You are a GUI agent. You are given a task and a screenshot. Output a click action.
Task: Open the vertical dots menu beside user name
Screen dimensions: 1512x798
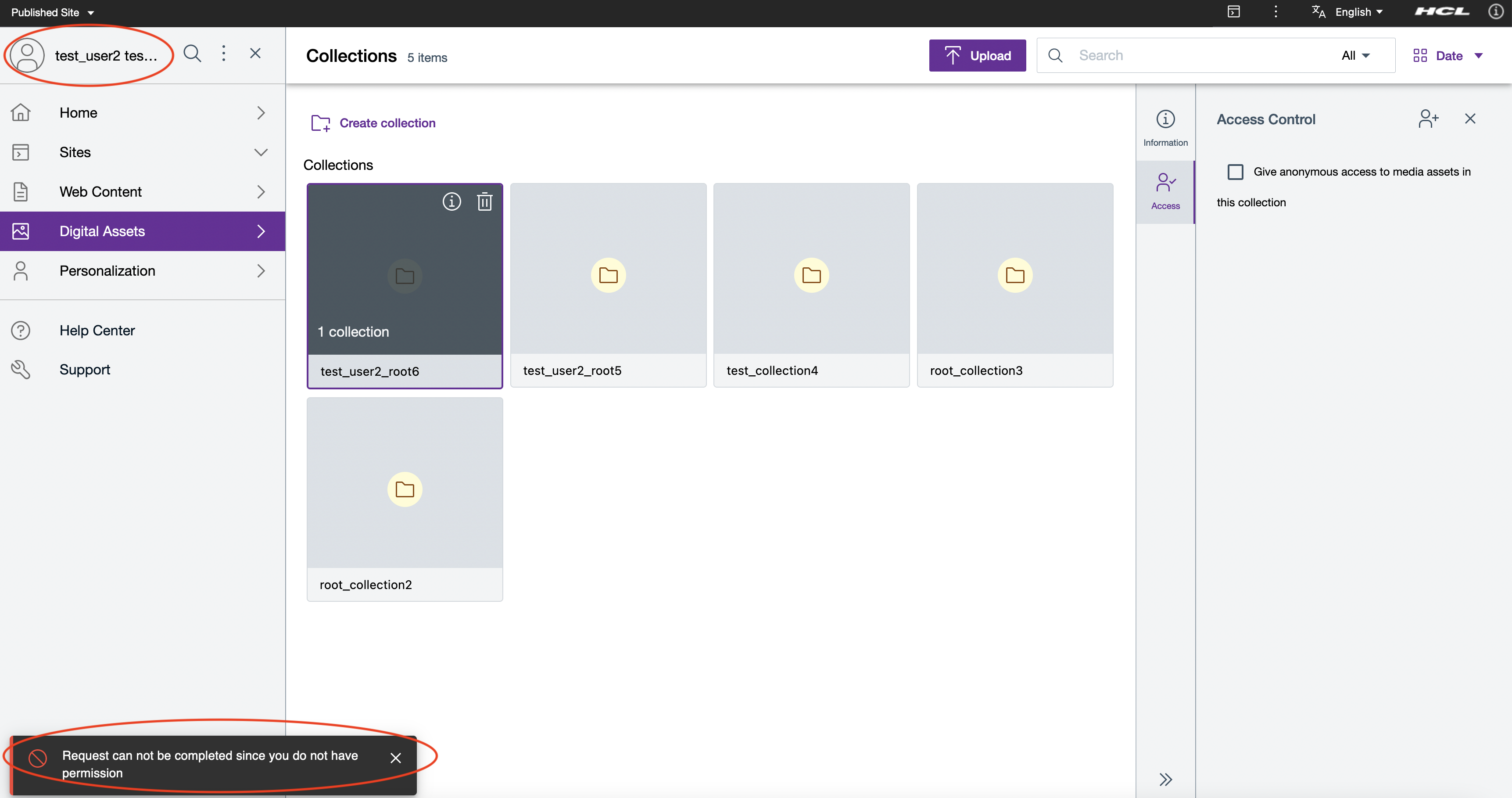click(x=224, y=54)
